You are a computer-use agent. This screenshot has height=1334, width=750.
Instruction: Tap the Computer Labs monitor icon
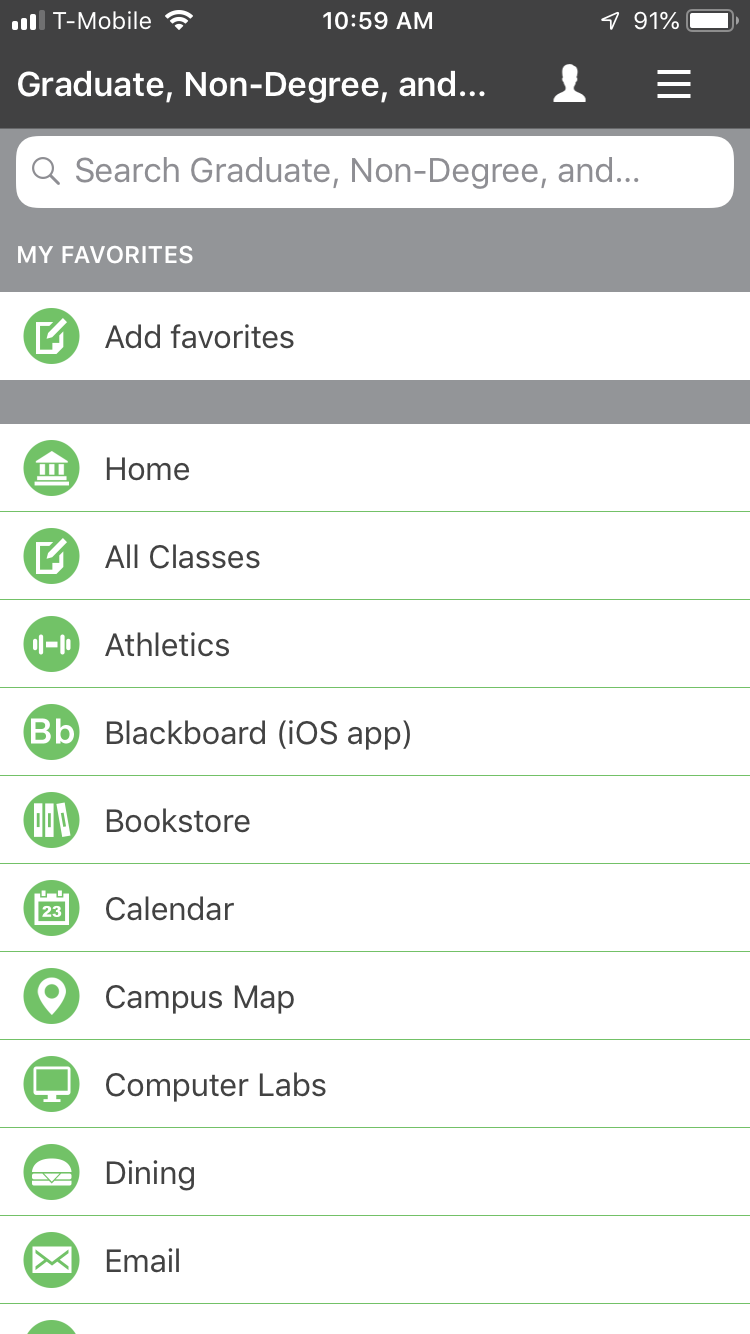(x=51, y=1084)
